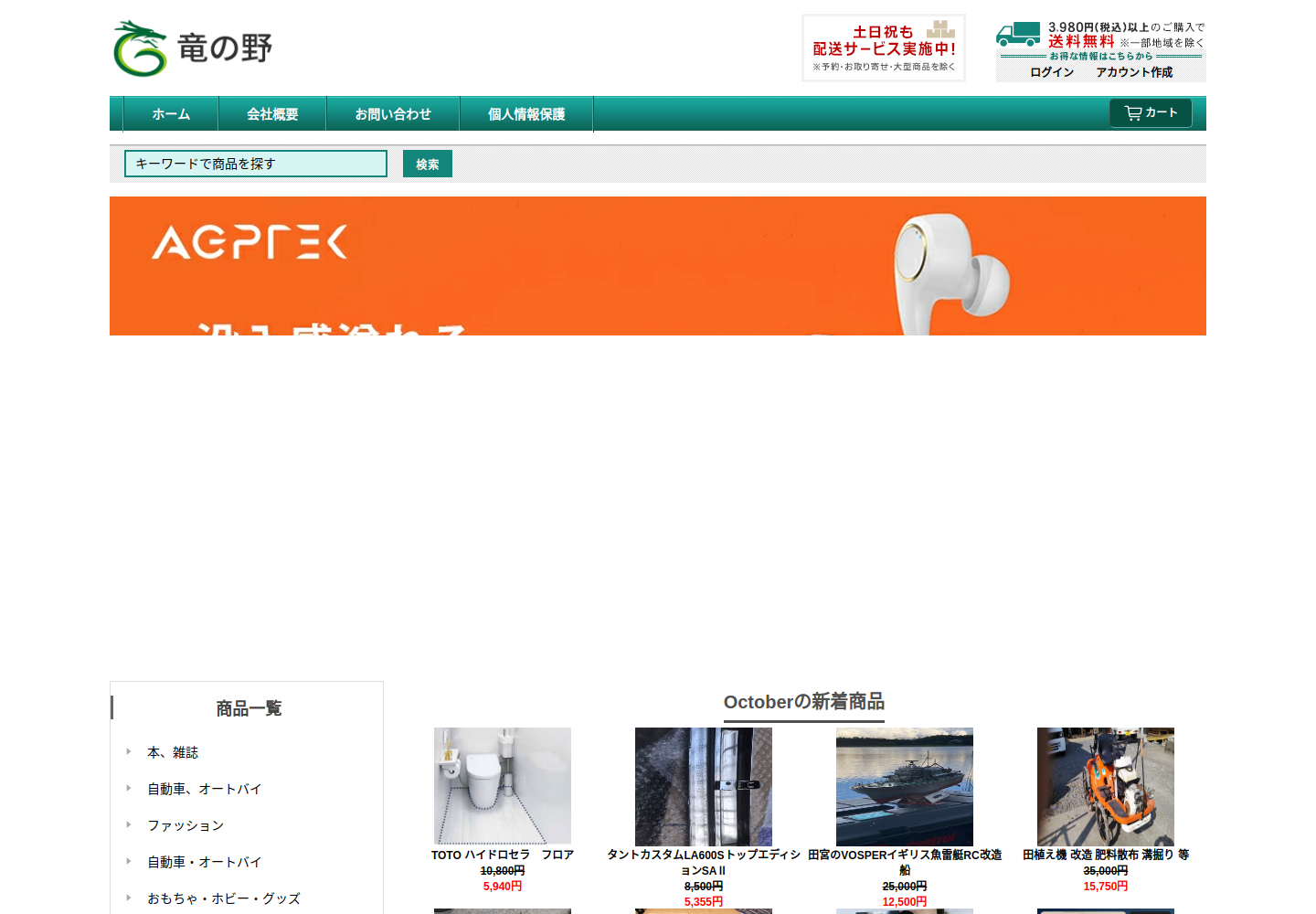1316x914 pixels.
Task: Click the AGPTEK earbuds orange banner
Action: point(658,266)
